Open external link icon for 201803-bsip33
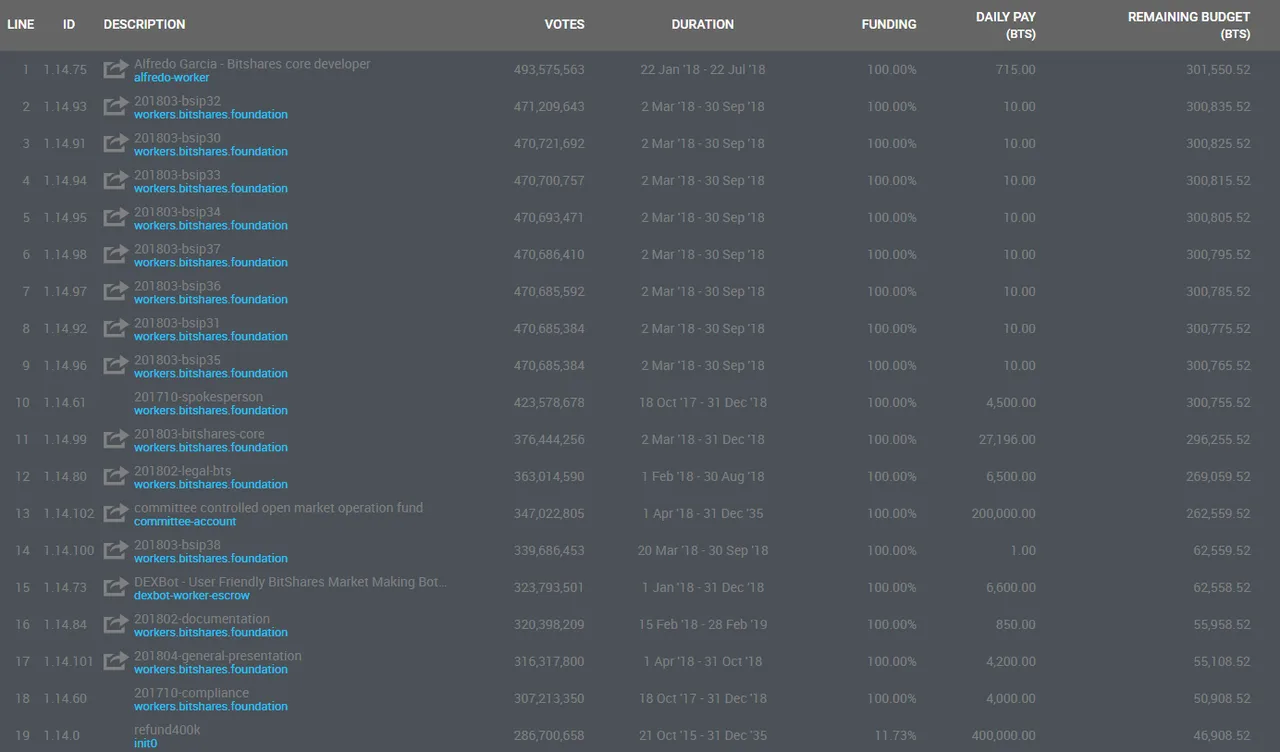Screen dimensions: 1280x752 116,181
